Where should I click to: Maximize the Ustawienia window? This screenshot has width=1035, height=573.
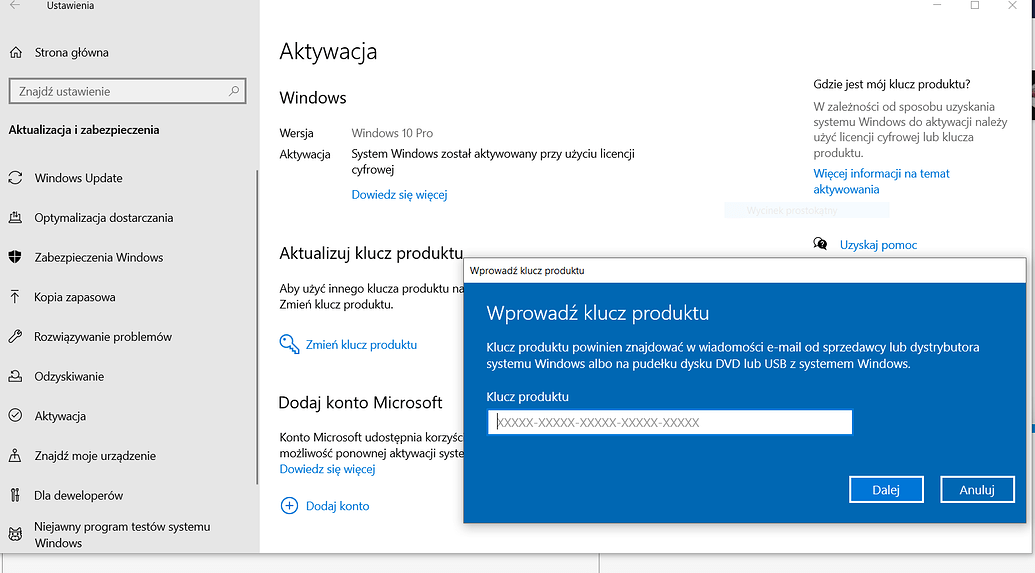(975, 5)
